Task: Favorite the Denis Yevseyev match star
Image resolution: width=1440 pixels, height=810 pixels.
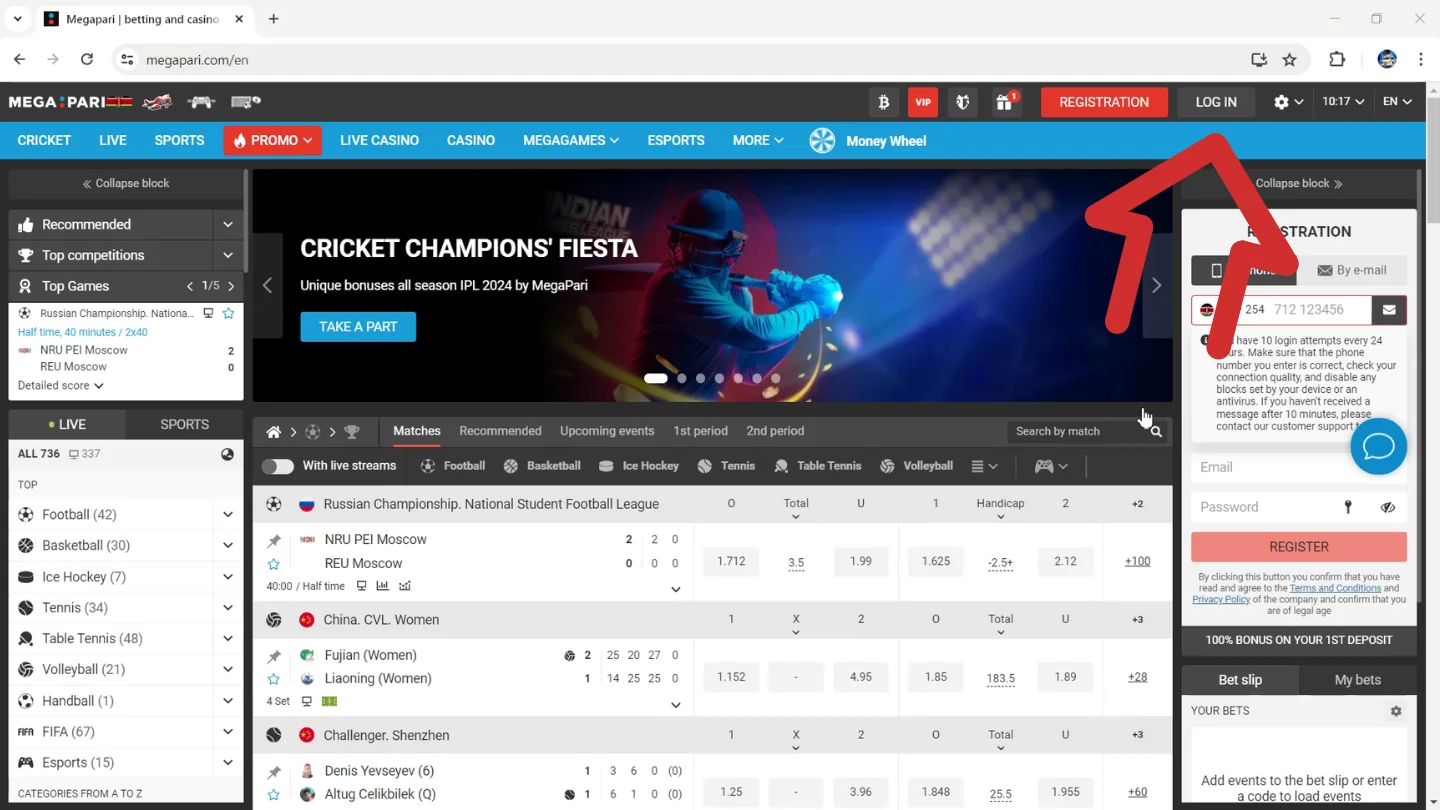Action: [x=273, y=795]
